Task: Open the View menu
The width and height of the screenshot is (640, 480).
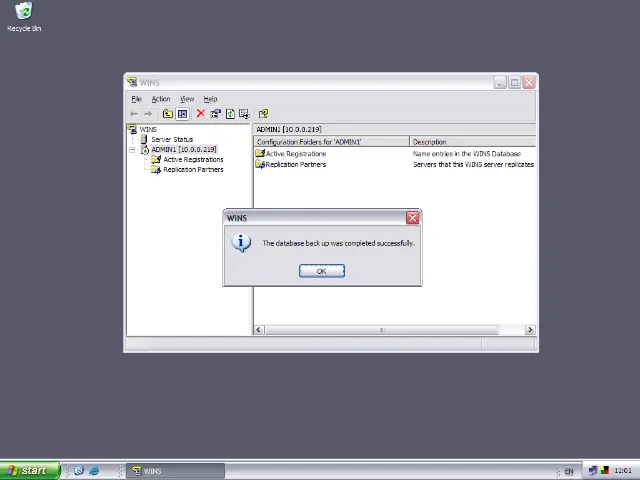Action: (x=187, y=99)
